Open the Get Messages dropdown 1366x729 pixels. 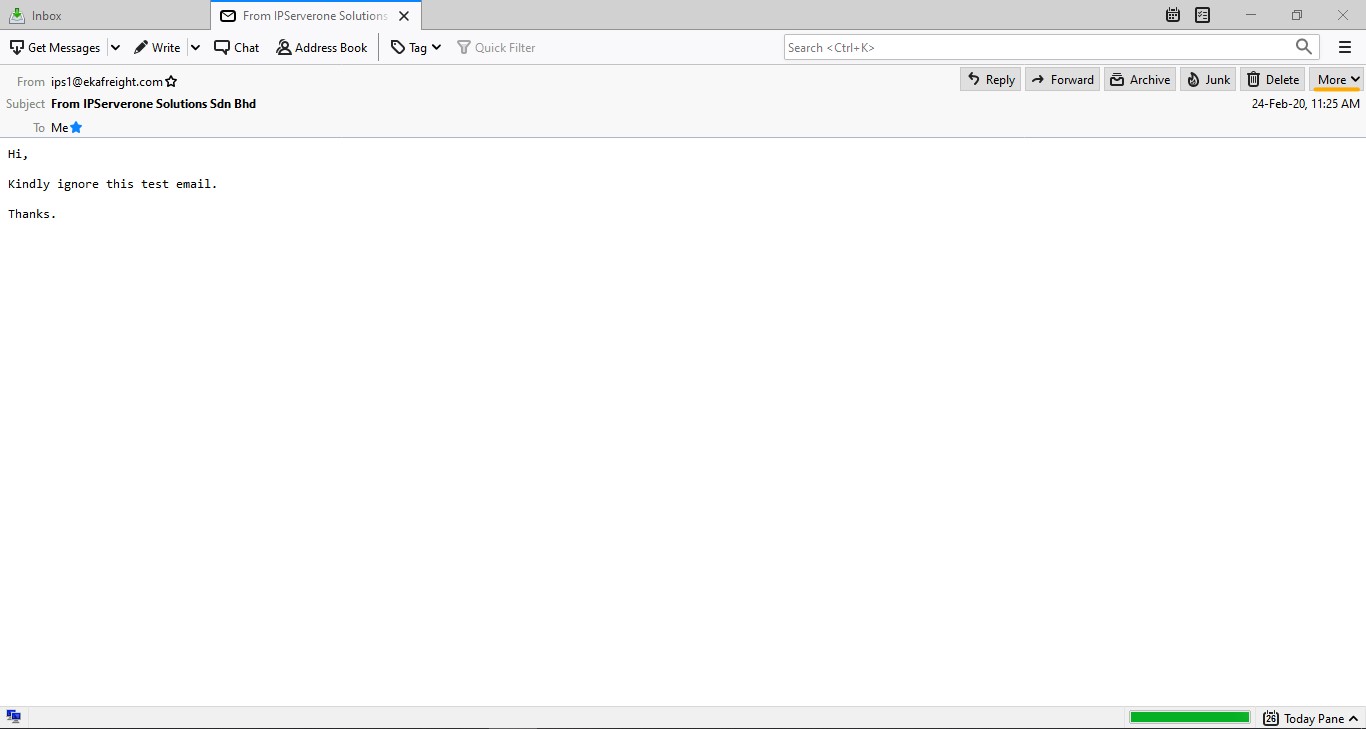pos(115,47)
